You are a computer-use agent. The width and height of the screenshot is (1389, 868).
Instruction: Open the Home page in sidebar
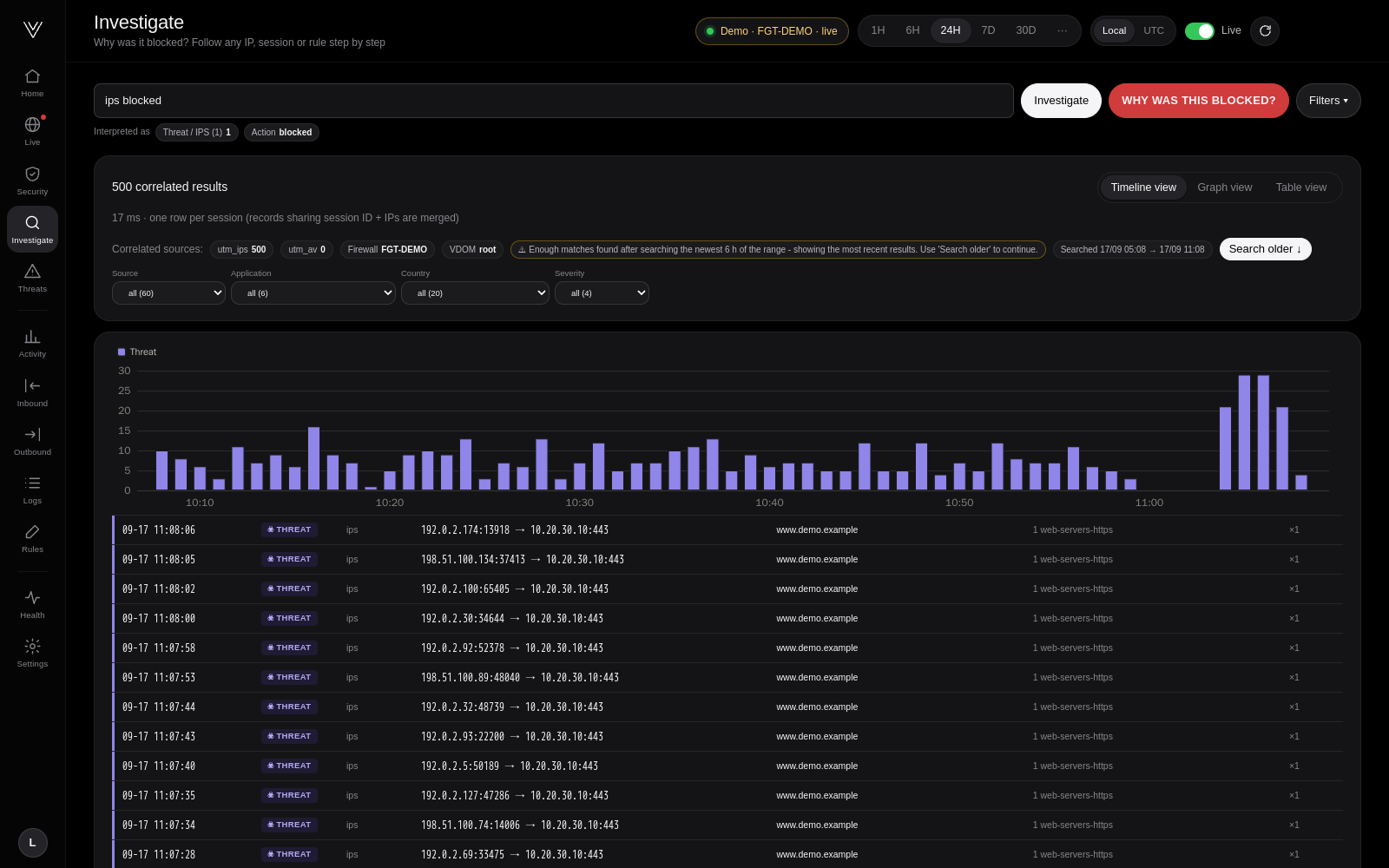[x=32, y=82]
